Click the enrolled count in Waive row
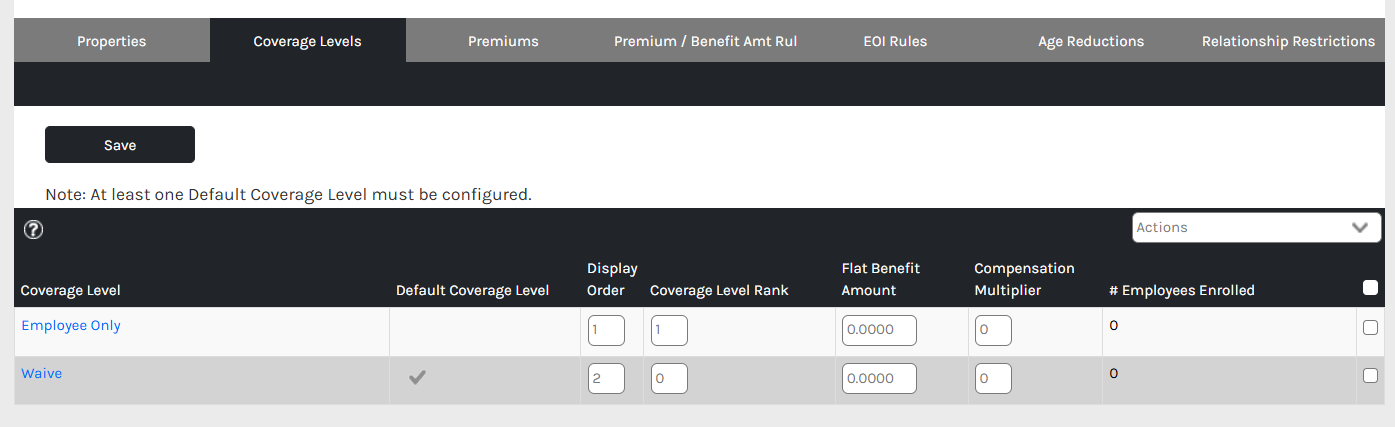1395x427 pixels. pos(1113,373)
